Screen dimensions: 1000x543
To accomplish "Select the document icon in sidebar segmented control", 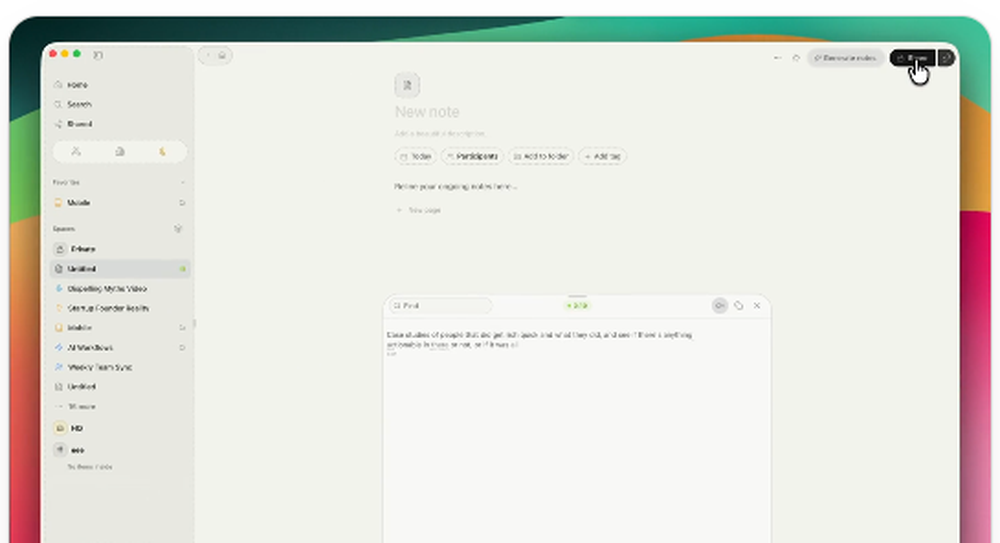I will 120,152.
